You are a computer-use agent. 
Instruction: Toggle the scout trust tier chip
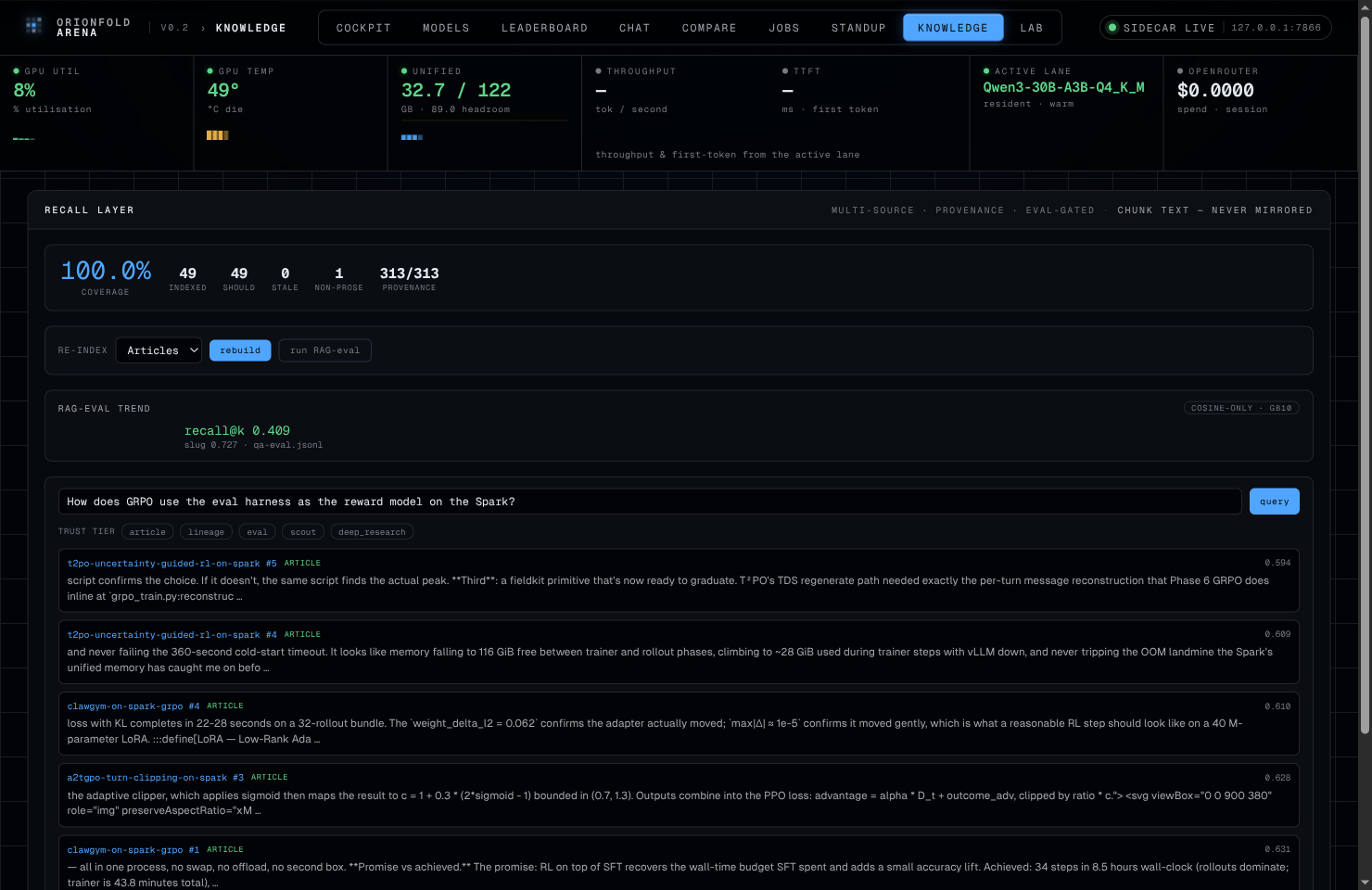(303, 532)
